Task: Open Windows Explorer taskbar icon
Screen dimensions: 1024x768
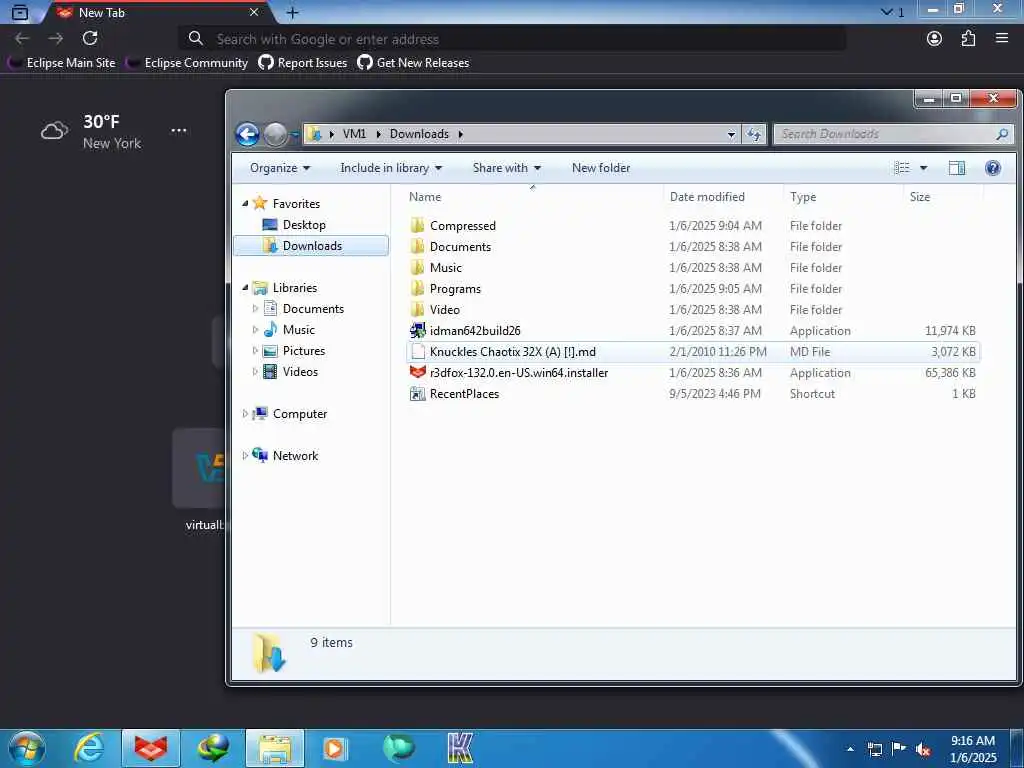Action: click(275, 748)
